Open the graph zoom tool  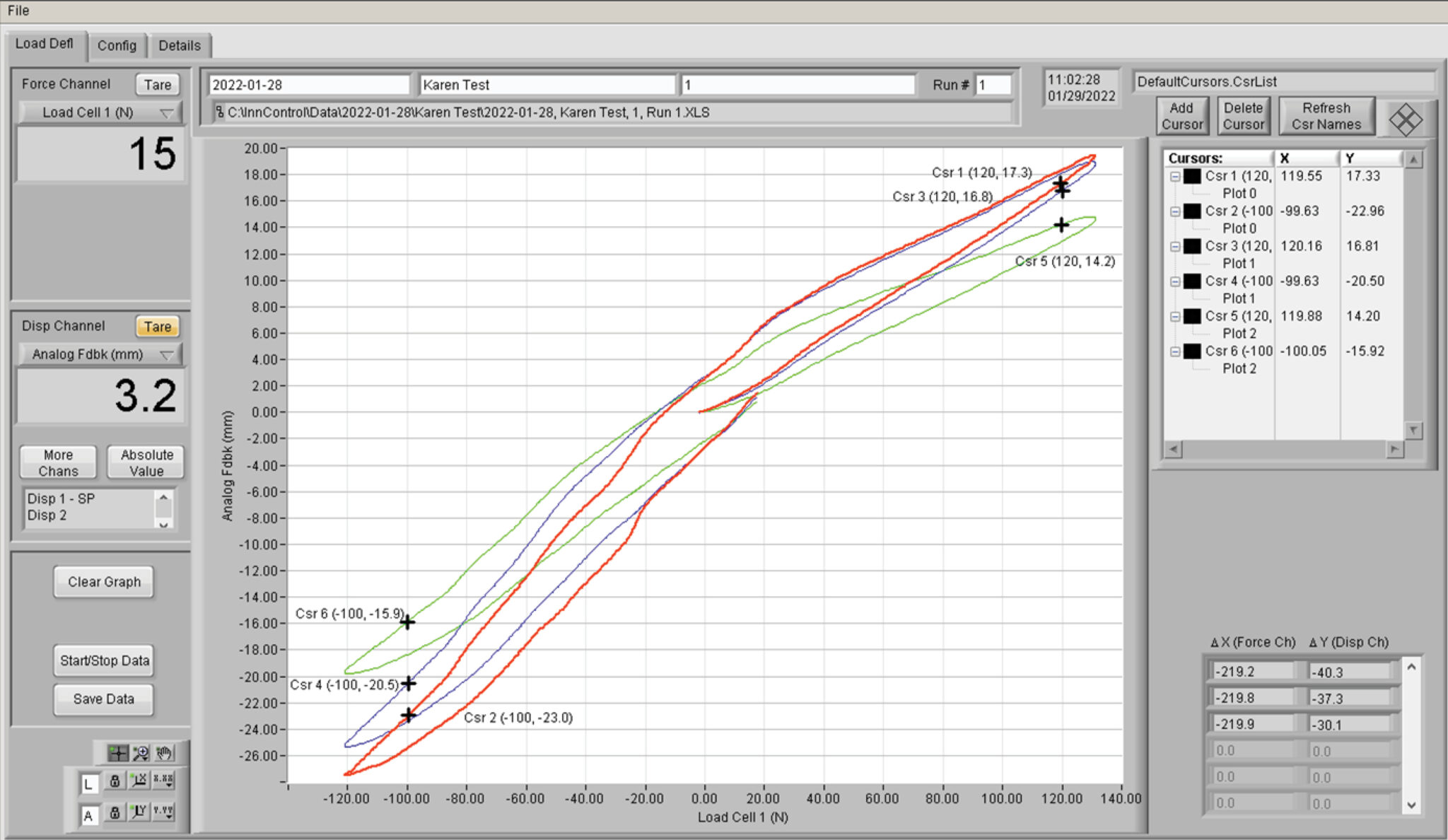click(141, 753)
